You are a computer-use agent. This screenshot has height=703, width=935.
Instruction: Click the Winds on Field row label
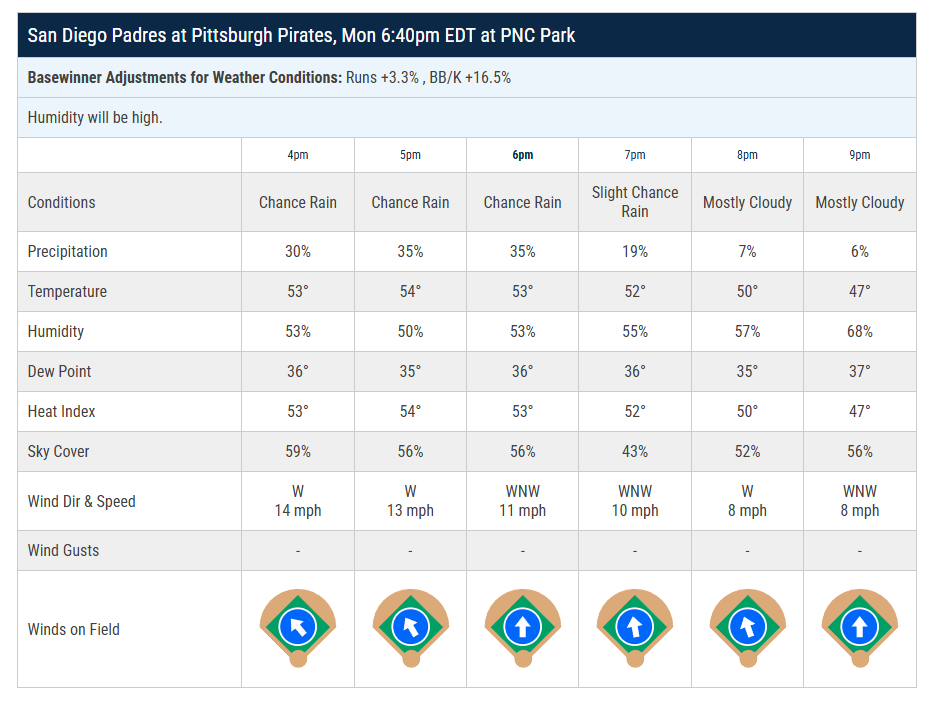point(73,629)
